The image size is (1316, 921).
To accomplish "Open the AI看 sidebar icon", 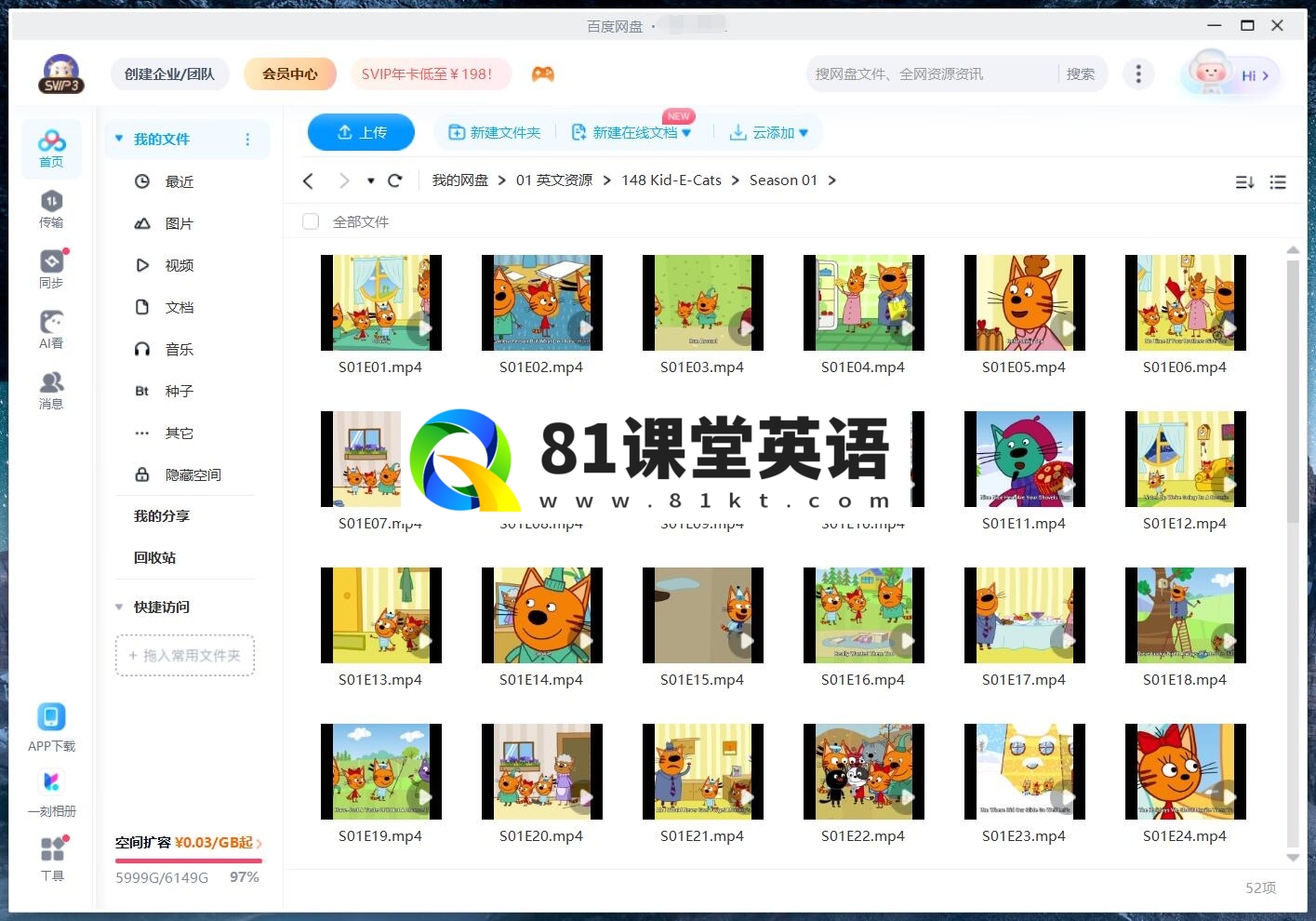I will (x=51, y=329).
